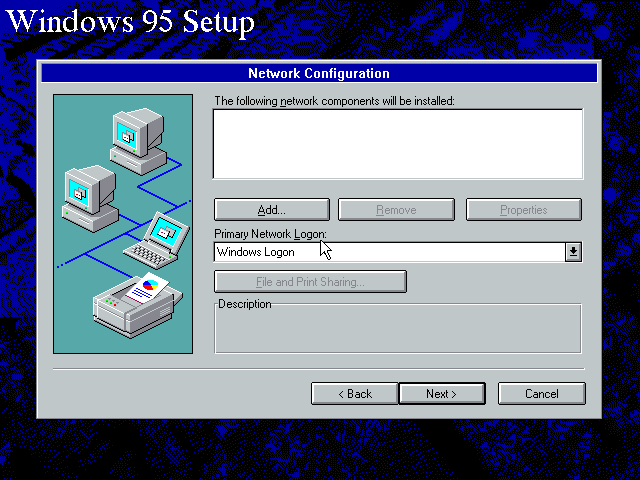Click the laptop computer illustration

(157, 241)
